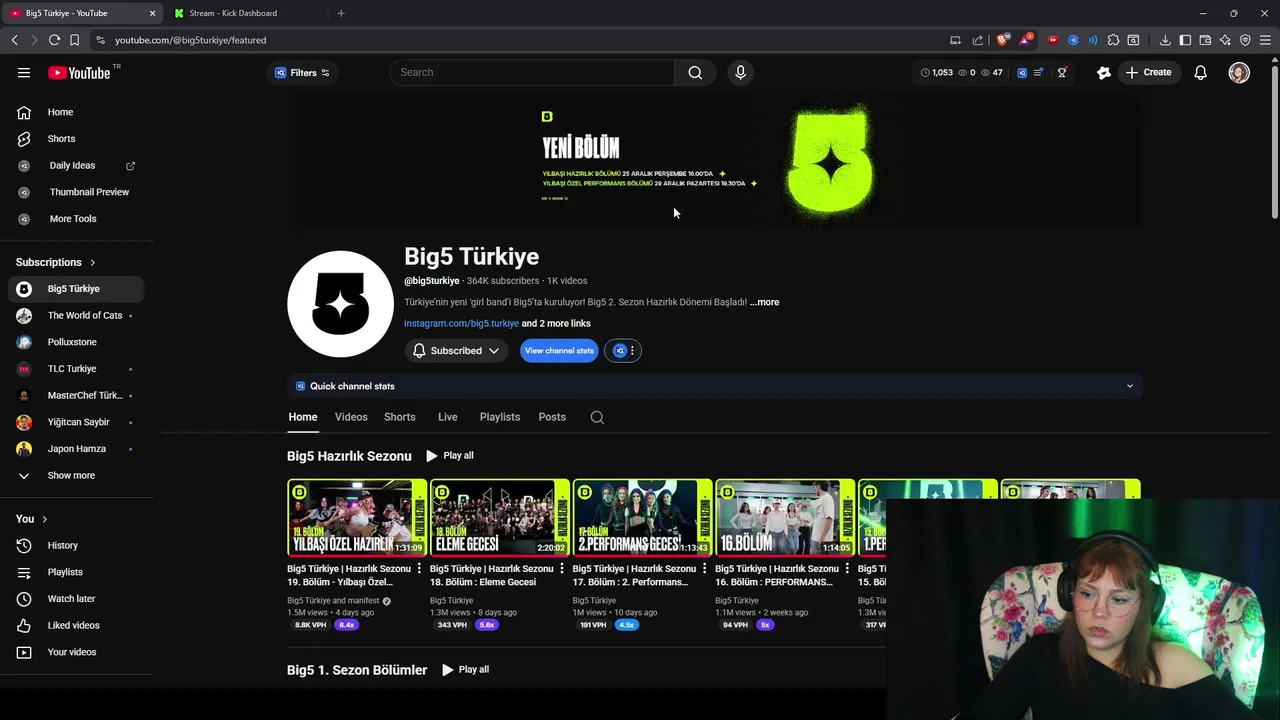Expand the Quick channel stats panel
Image resolution: width=1280 pixels, height=720 pixels.
coord(714,386)
